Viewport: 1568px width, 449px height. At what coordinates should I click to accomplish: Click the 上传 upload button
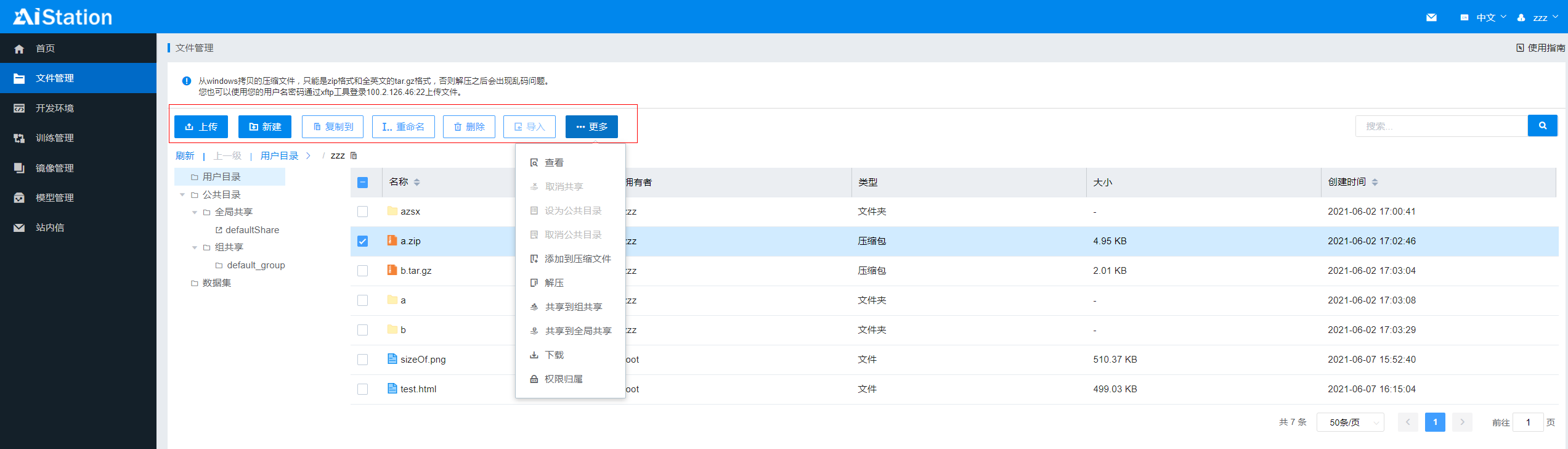coord(201,126)
